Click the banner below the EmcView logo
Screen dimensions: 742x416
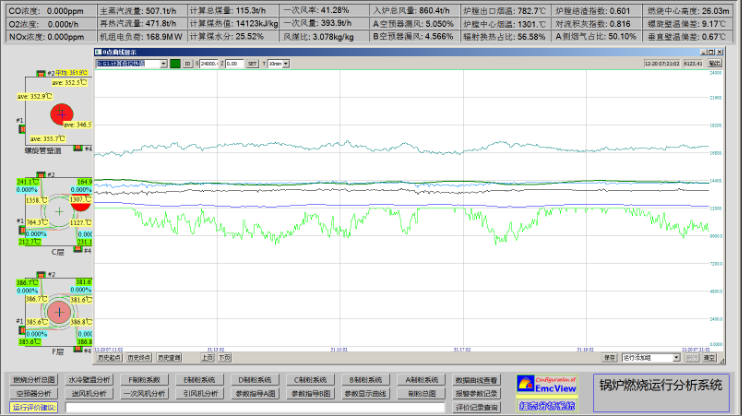point(547,405)
